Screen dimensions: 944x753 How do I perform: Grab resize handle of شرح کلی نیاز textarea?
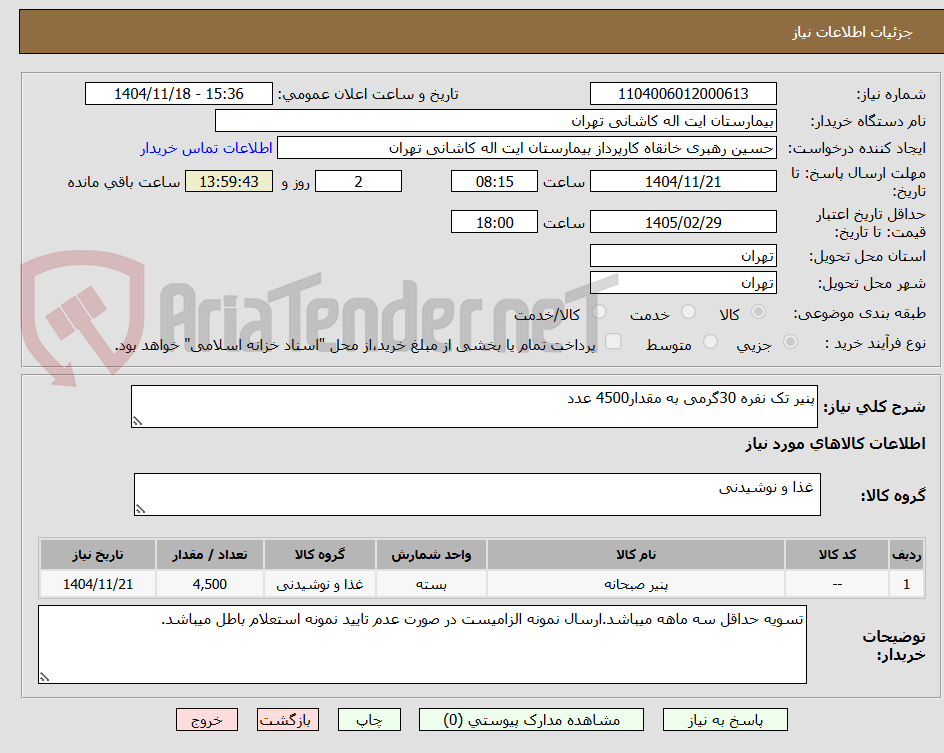coord(137,421)
